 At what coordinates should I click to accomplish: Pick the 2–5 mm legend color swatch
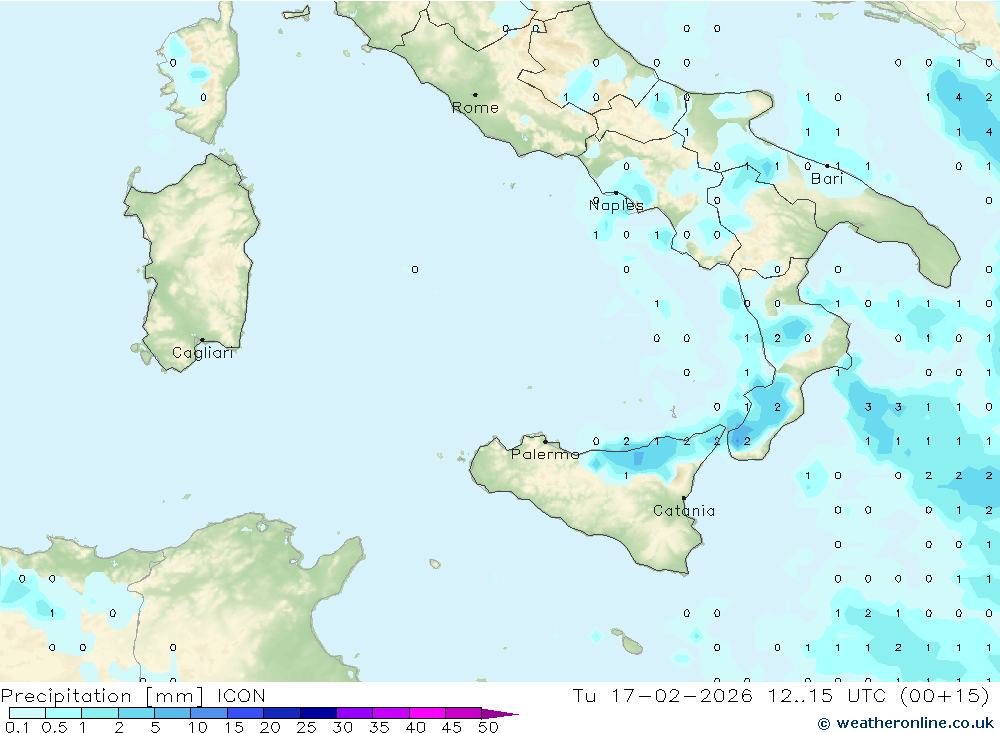coord(136,713)
